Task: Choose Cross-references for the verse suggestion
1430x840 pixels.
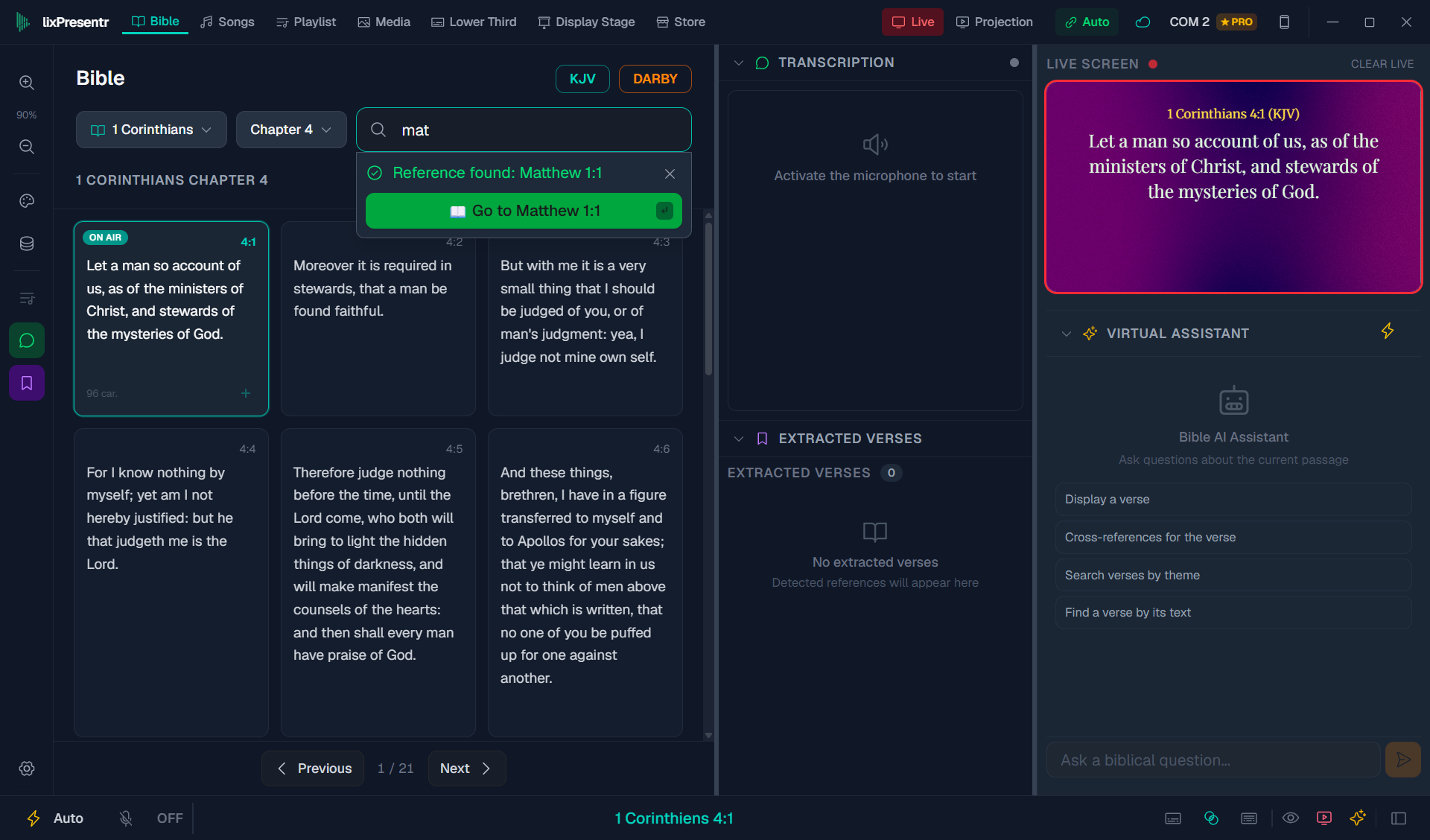Action: [x=1233, y=537]
